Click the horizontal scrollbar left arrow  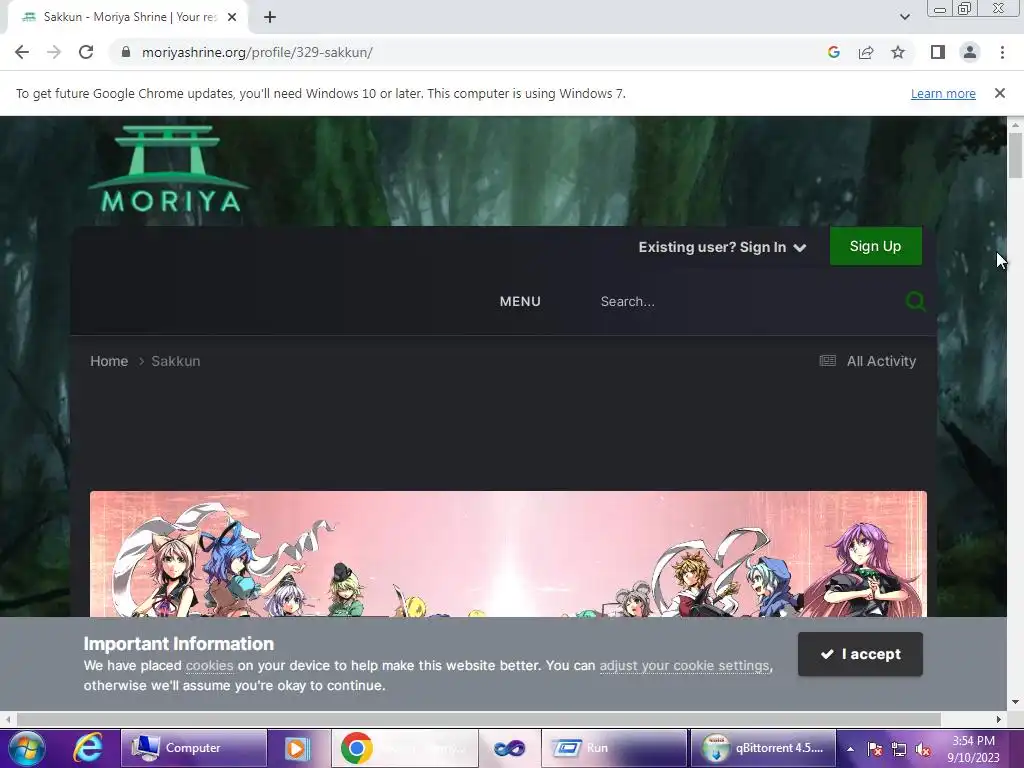click(x=7, y=719)
